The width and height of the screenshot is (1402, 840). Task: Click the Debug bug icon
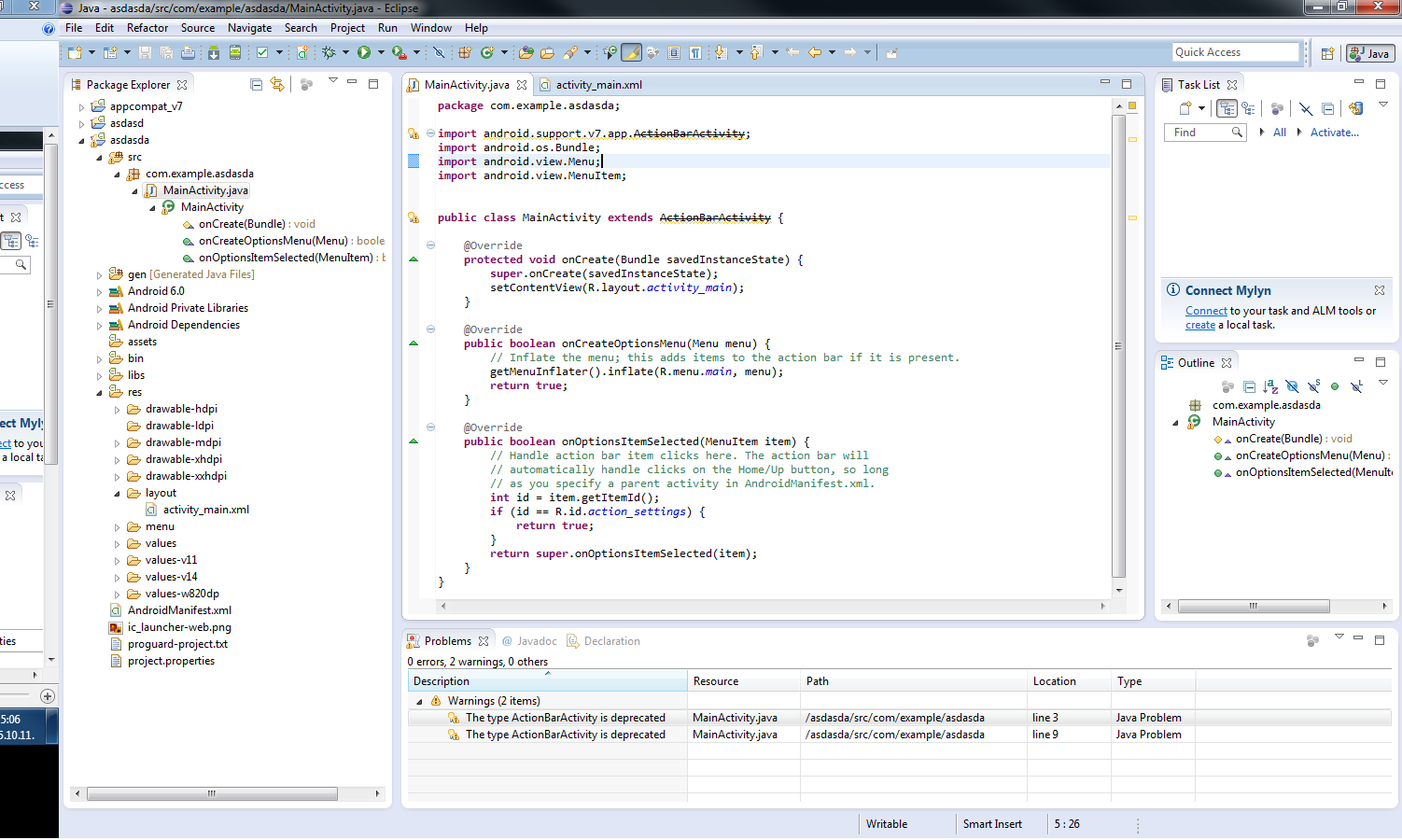[x=329, y=52]
